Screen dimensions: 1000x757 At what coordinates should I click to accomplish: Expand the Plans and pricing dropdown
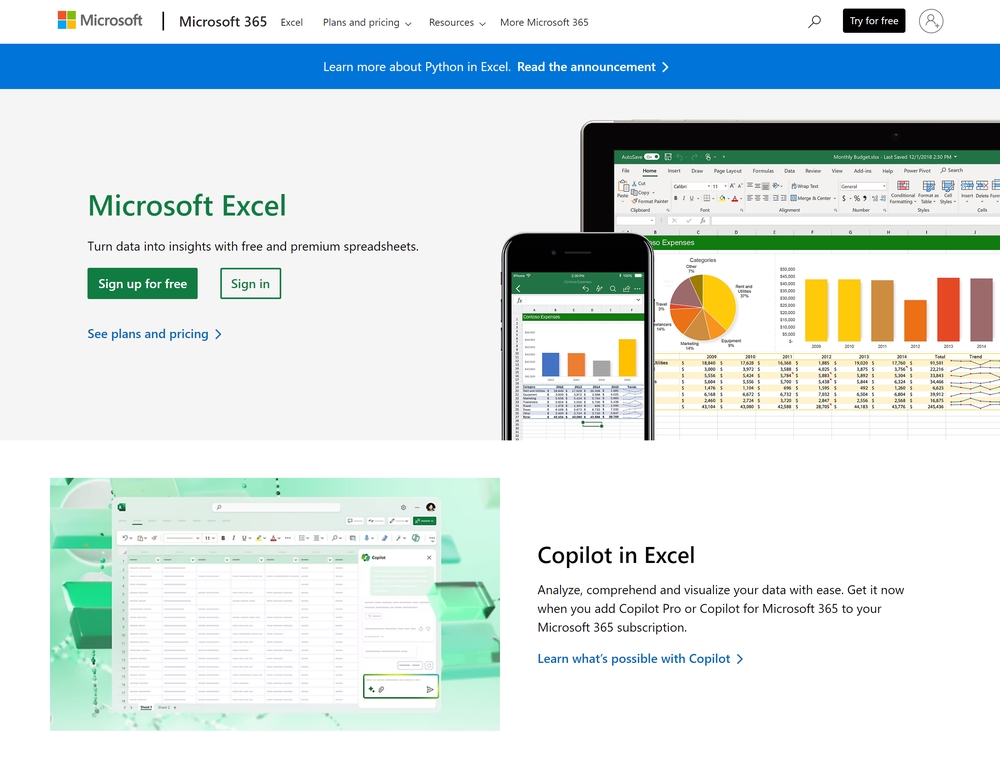click(x=366, y=21)
